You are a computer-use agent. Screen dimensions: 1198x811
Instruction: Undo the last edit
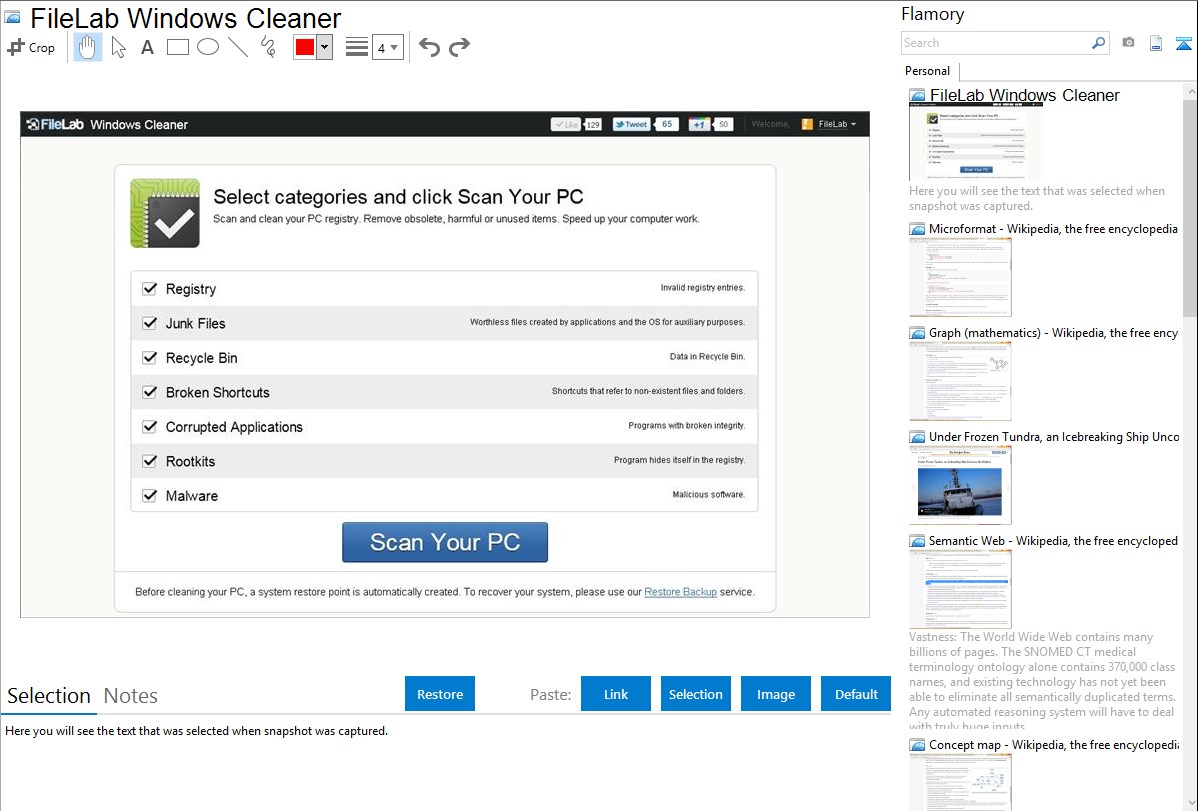click(429, 47)
